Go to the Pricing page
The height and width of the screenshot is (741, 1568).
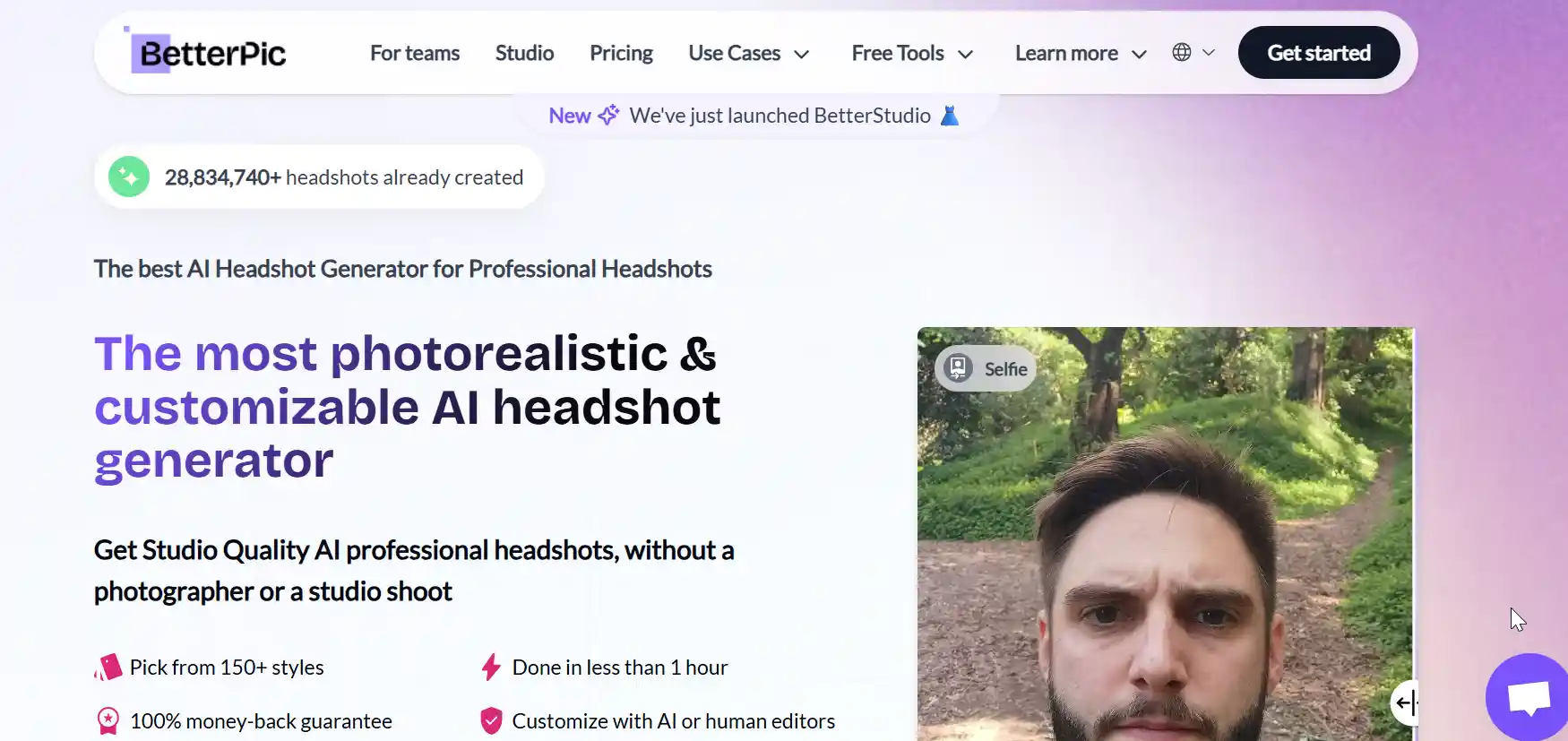621,53
